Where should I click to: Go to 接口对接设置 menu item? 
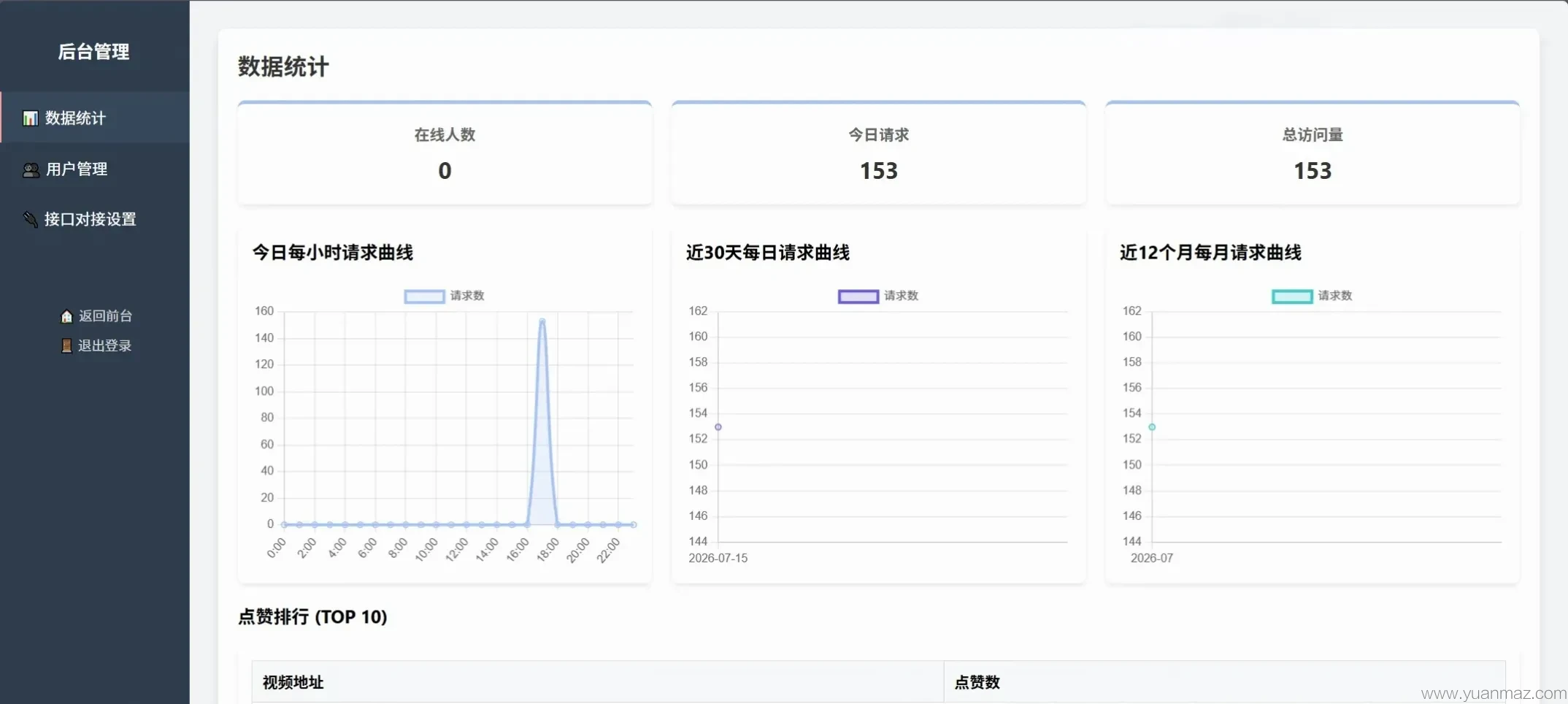95,219
